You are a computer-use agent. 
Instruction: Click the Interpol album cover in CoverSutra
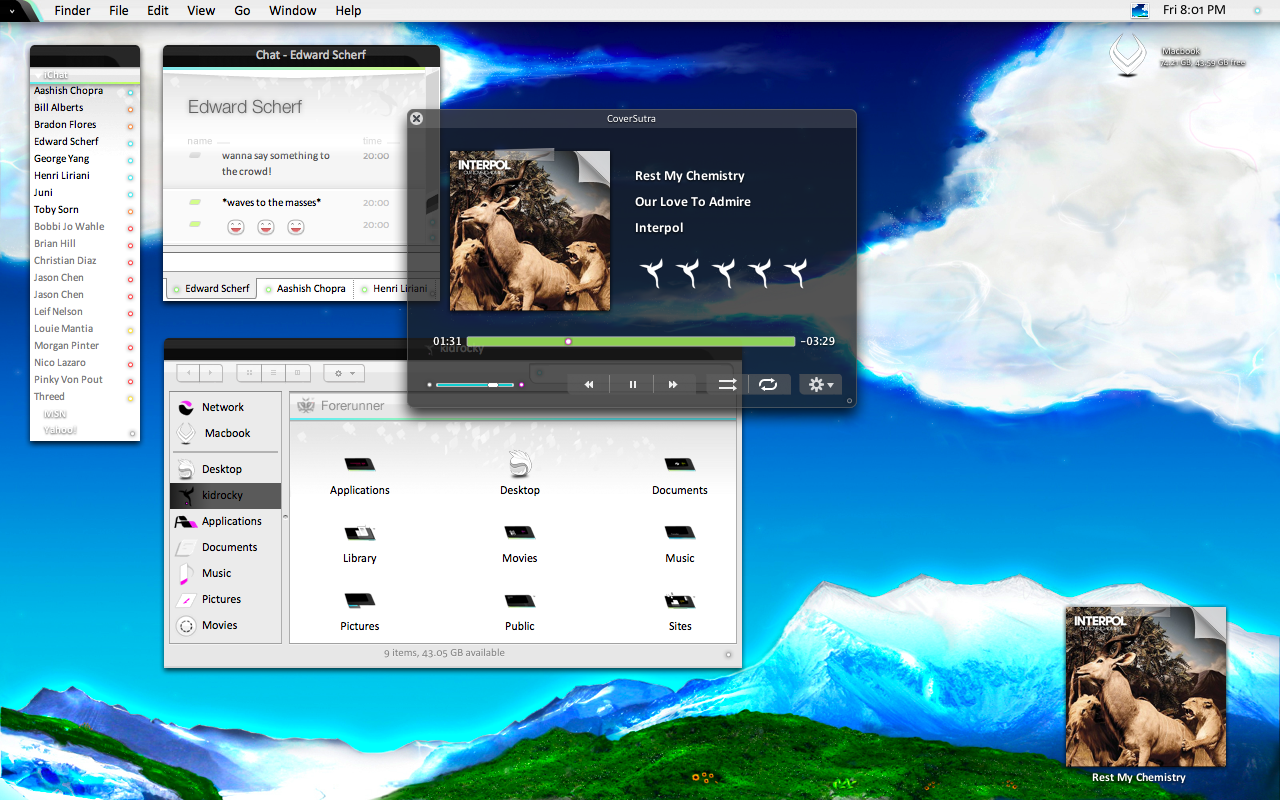tap(530, 231)
